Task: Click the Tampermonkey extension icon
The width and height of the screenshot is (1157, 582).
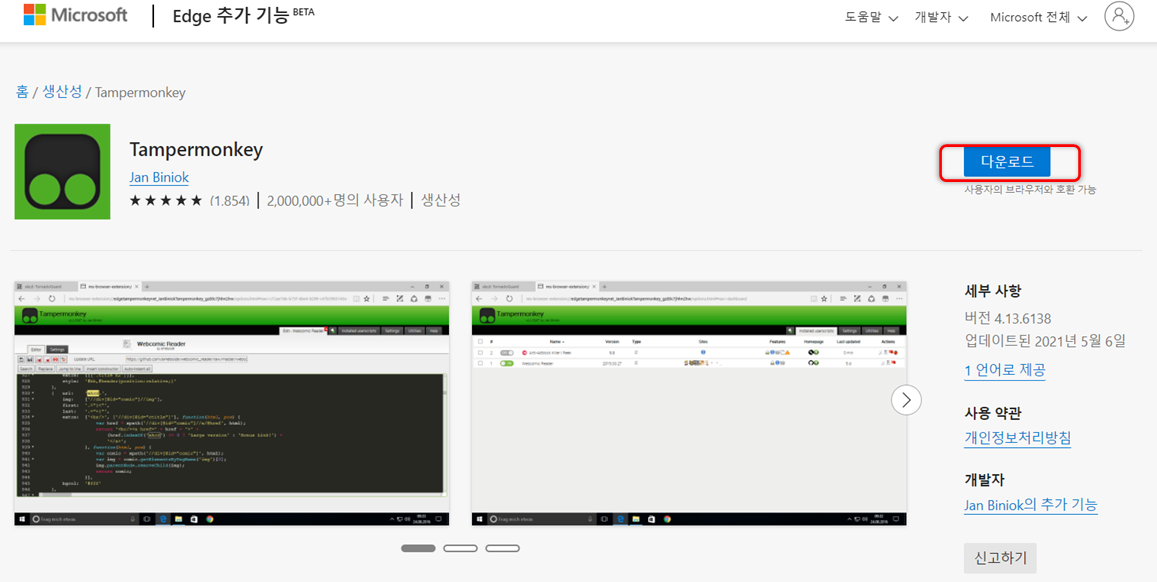Action: tap(63, 172)
